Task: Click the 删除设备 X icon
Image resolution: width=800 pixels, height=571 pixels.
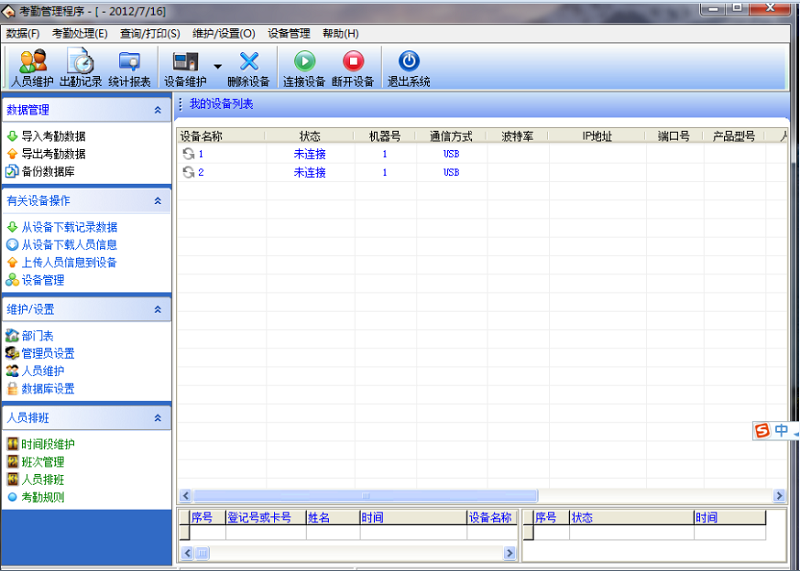Action: [249, 61]
